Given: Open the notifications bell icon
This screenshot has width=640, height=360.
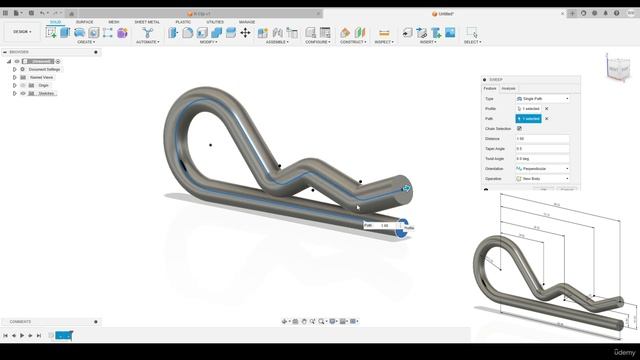Looking at the screenshot, I should click(605, 13).
